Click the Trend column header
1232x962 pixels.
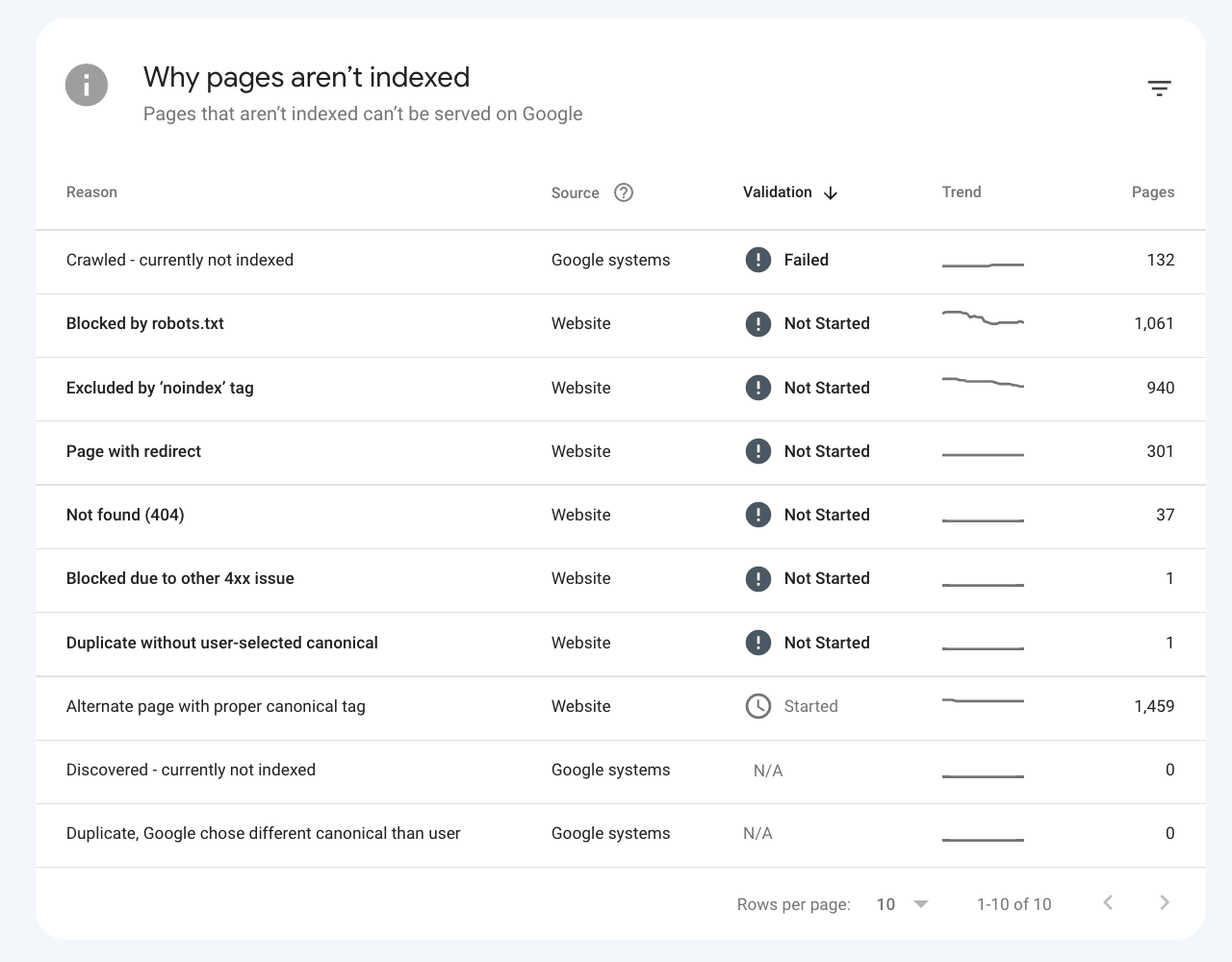pos(962,192)
